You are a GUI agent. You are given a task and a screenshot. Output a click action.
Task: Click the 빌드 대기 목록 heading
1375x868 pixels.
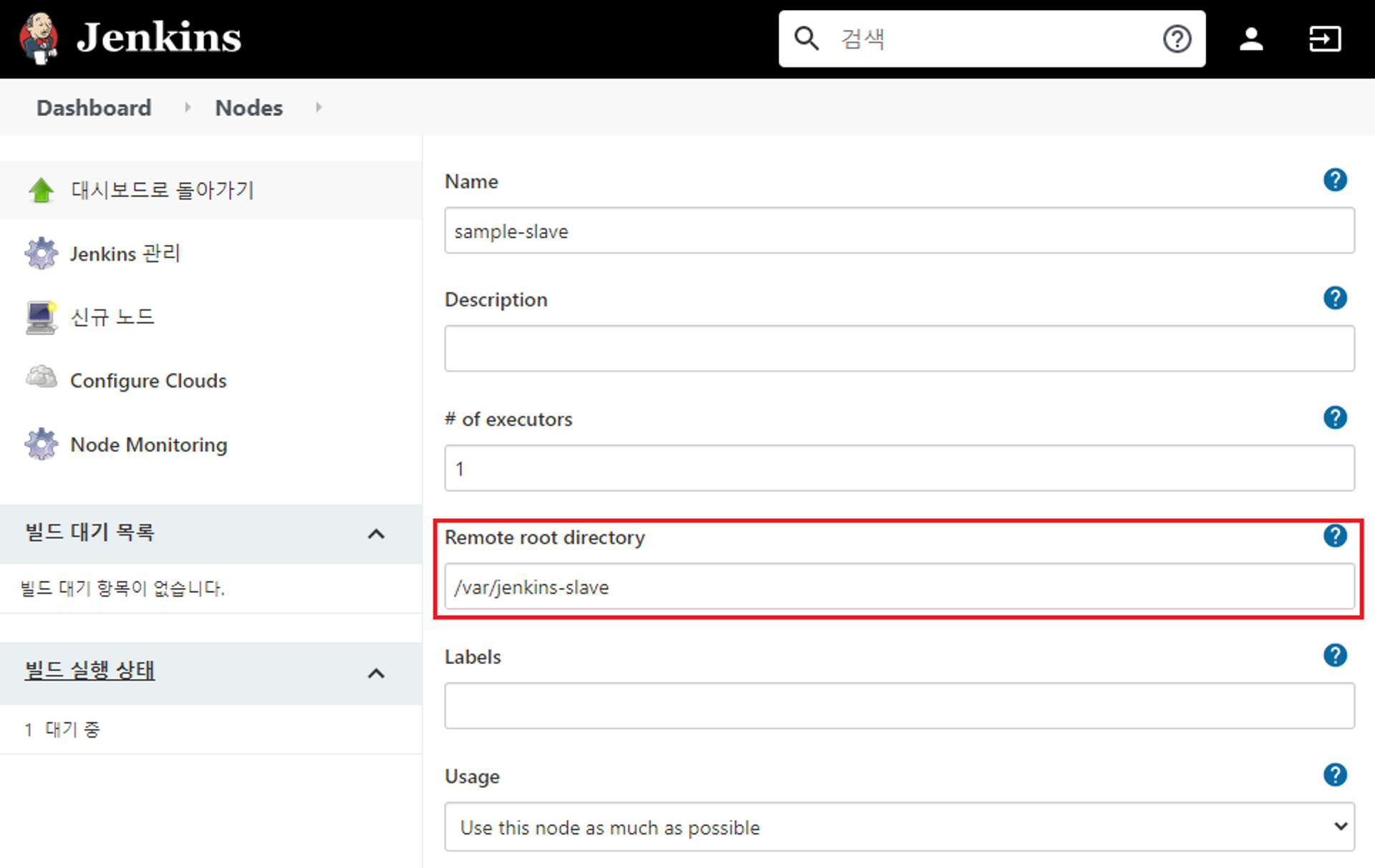click(90, 532)
